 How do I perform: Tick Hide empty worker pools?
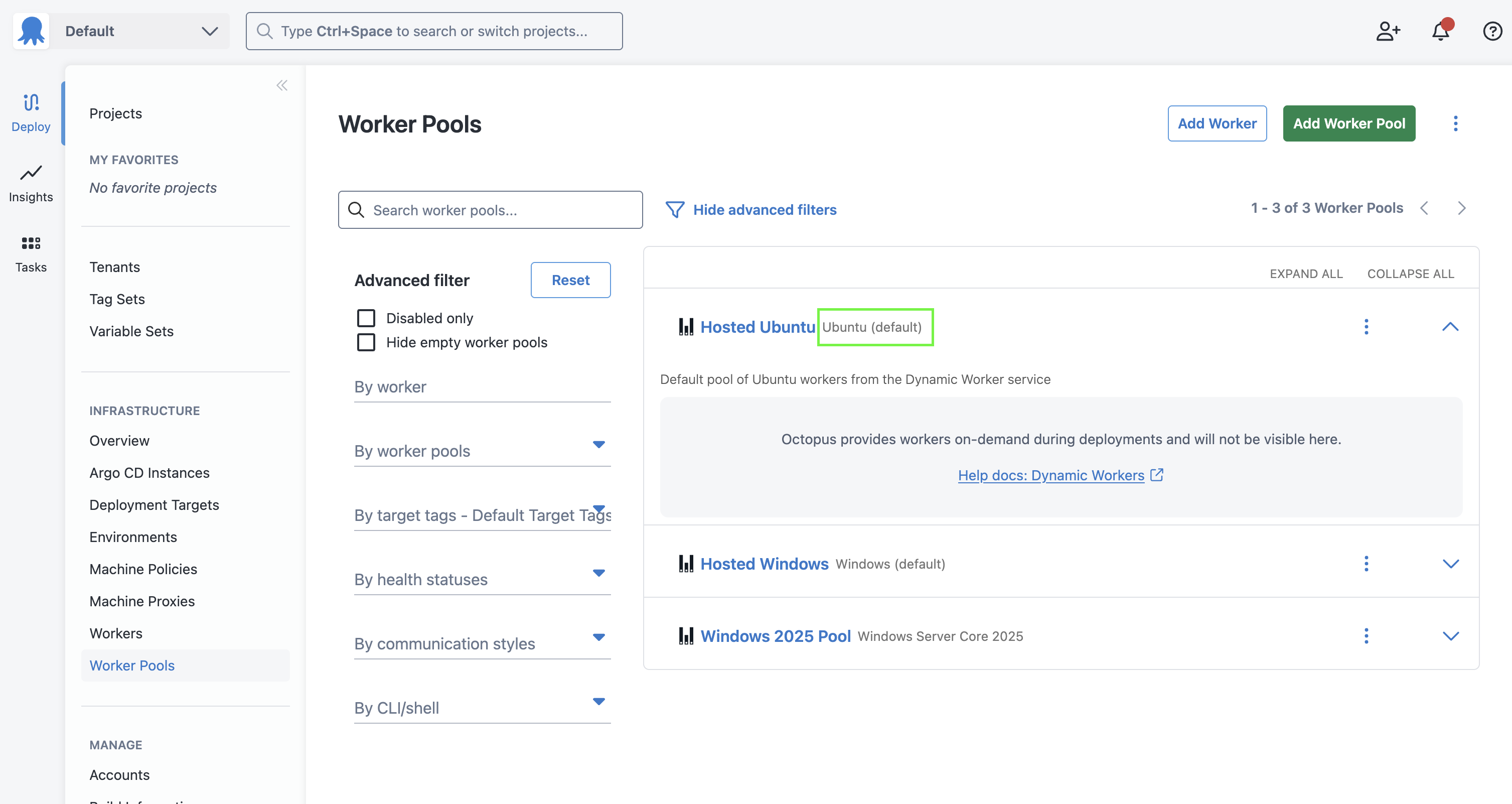click(366, 342)
